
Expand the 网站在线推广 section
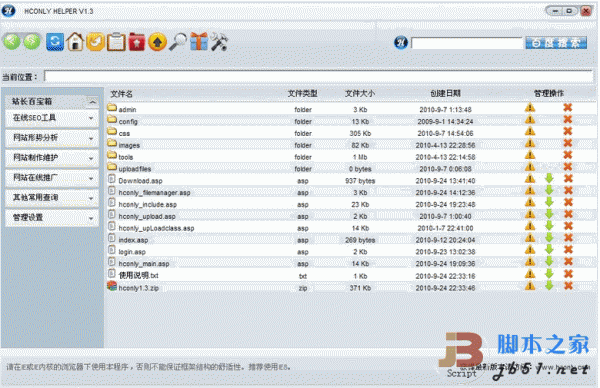click(52, 178)
